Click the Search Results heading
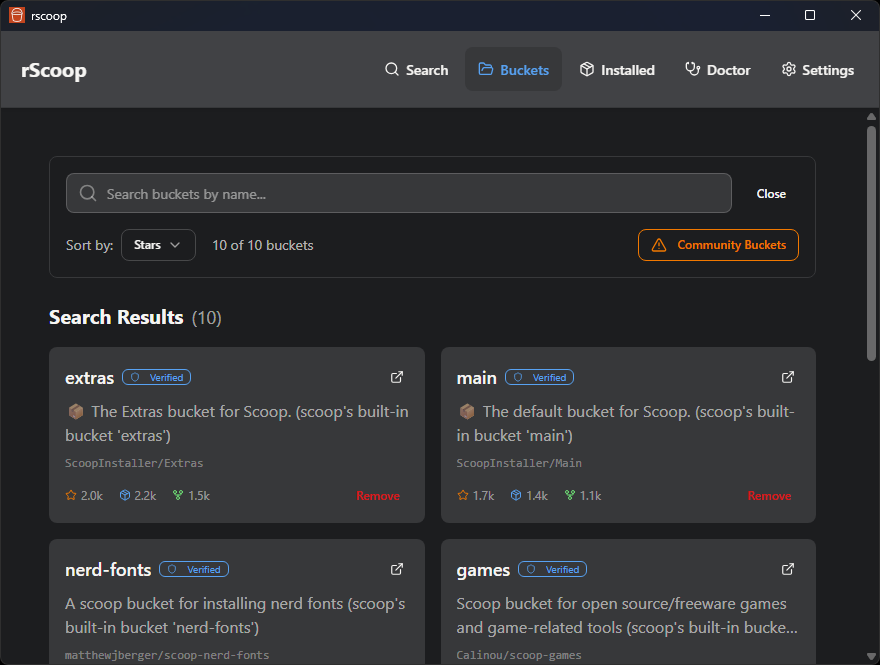The width and height of the screenshot is (880, 665). click(x=116, y=317)
